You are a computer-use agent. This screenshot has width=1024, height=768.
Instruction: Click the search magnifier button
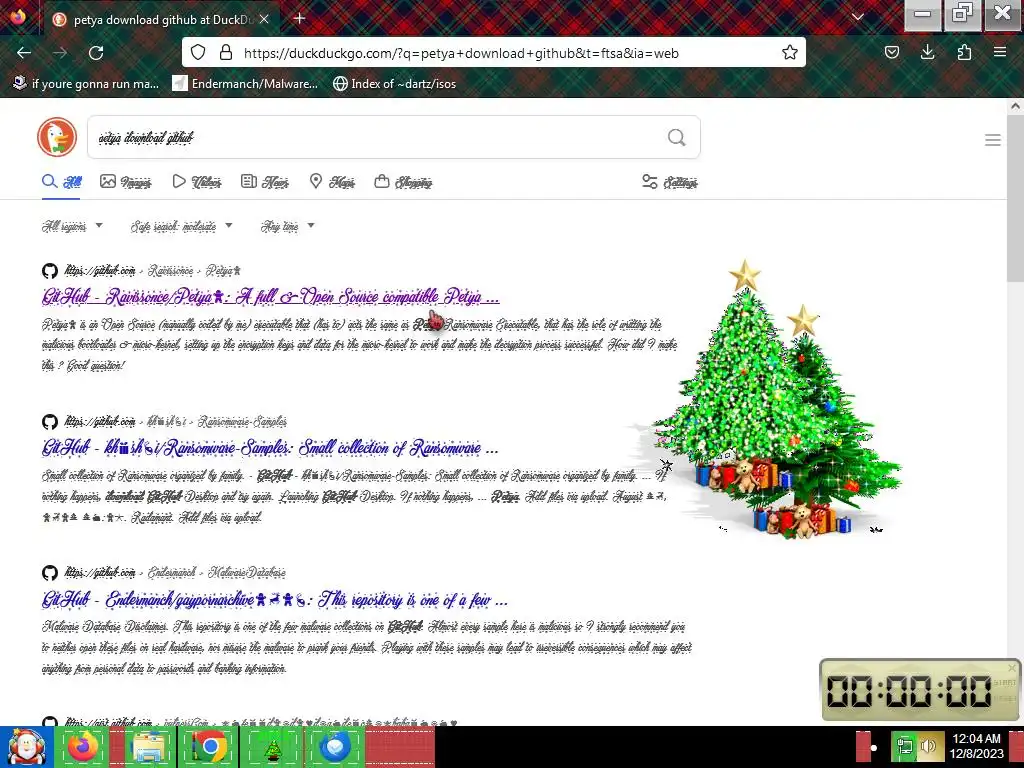[x=677, y=137]
